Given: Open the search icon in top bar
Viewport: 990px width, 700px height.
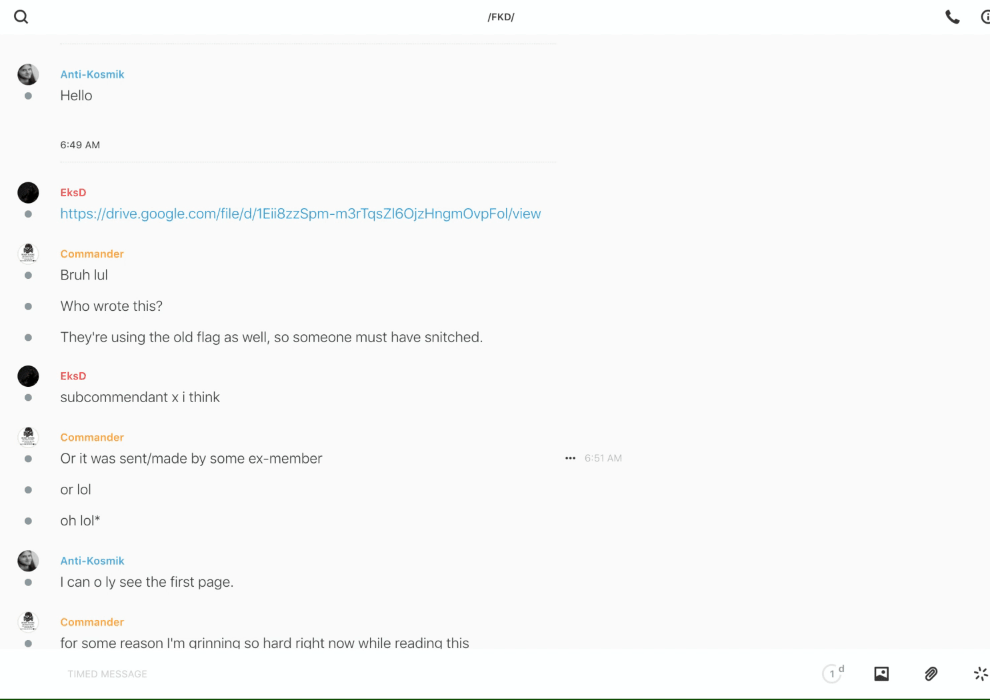Looking at the screenshot, I should [21, 17].
